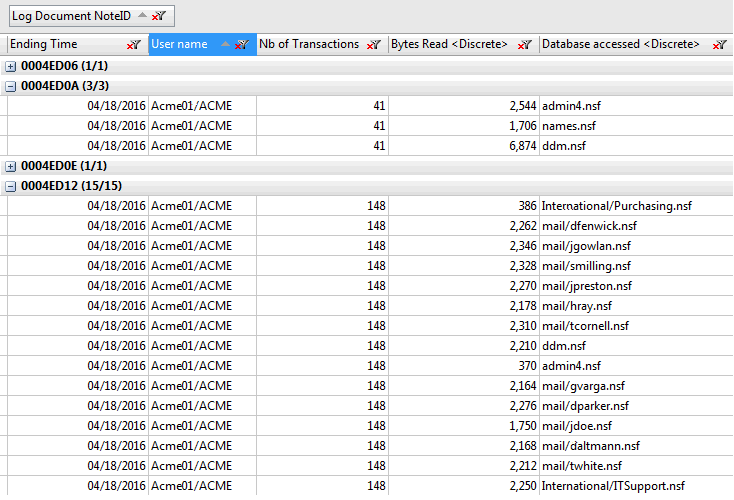This screenshot has width=734, height=500.
Task: Click filter icon on Log Document NoteID chip
Action: pos(159,16)
